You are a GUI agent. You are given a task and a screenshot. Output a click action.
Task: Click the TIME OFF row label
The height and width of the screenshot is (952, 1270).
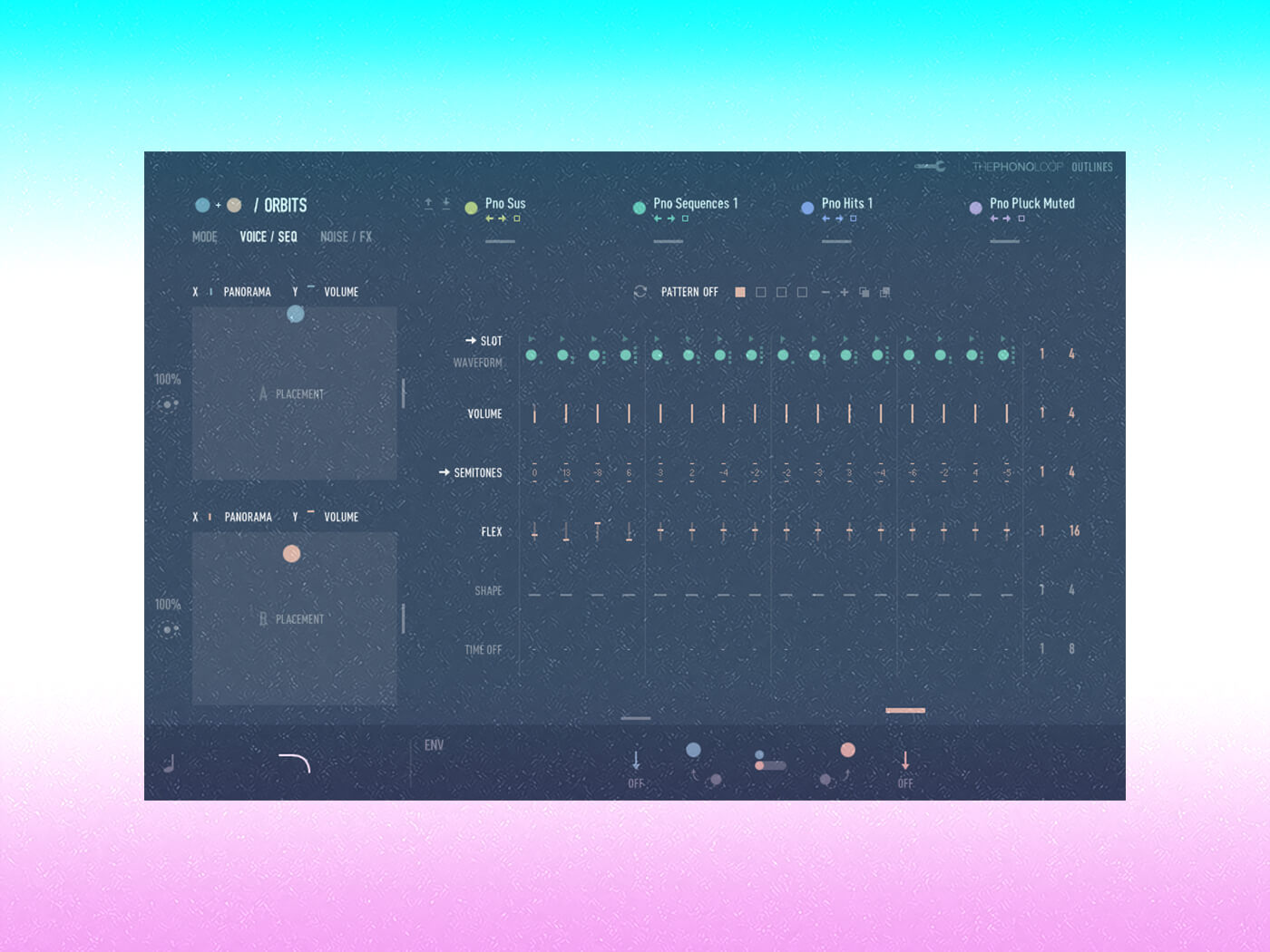coord(484,649)
